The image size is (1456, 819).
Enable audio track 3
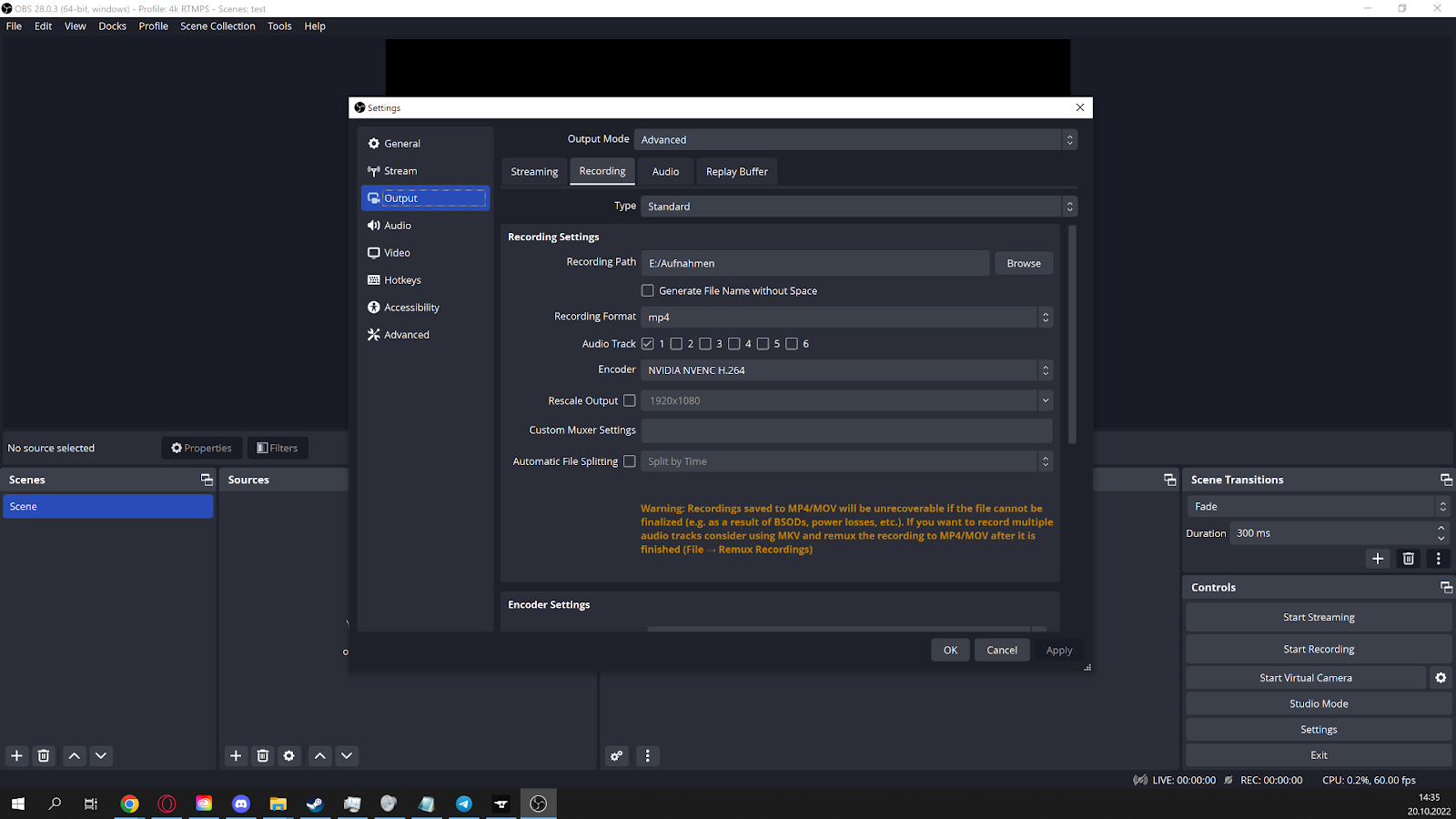pos(705,344)
